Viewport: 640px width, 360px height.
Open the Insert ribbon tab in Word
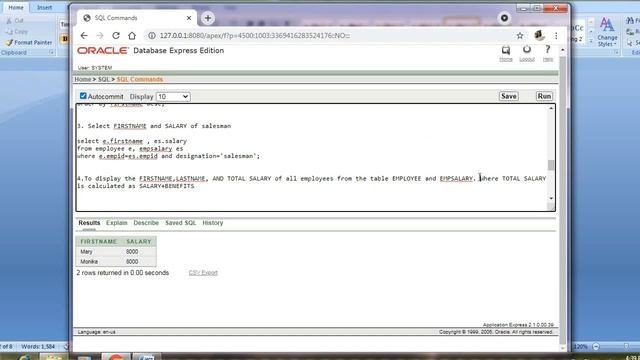(44, 7)
